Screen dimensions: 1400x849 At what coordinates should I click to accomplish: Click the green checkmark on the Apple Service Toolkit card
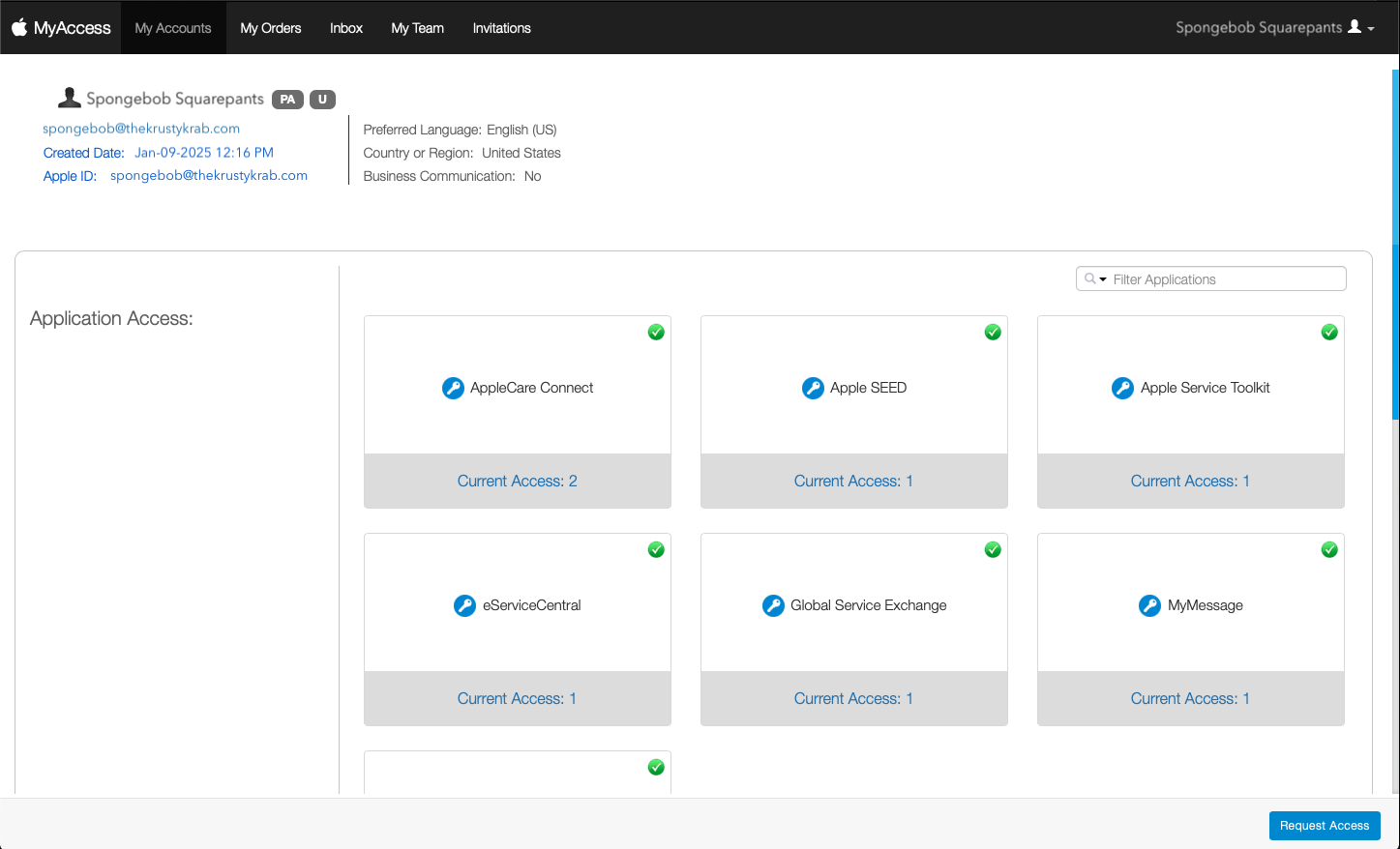(1329, 332)
